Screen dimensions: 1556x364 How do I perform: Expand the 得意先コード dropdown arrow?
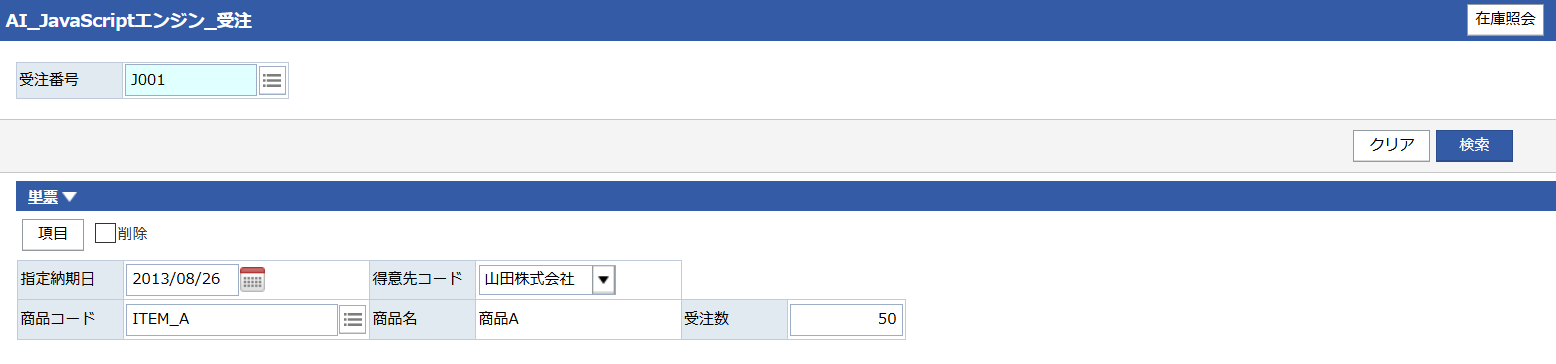[603, 279]
